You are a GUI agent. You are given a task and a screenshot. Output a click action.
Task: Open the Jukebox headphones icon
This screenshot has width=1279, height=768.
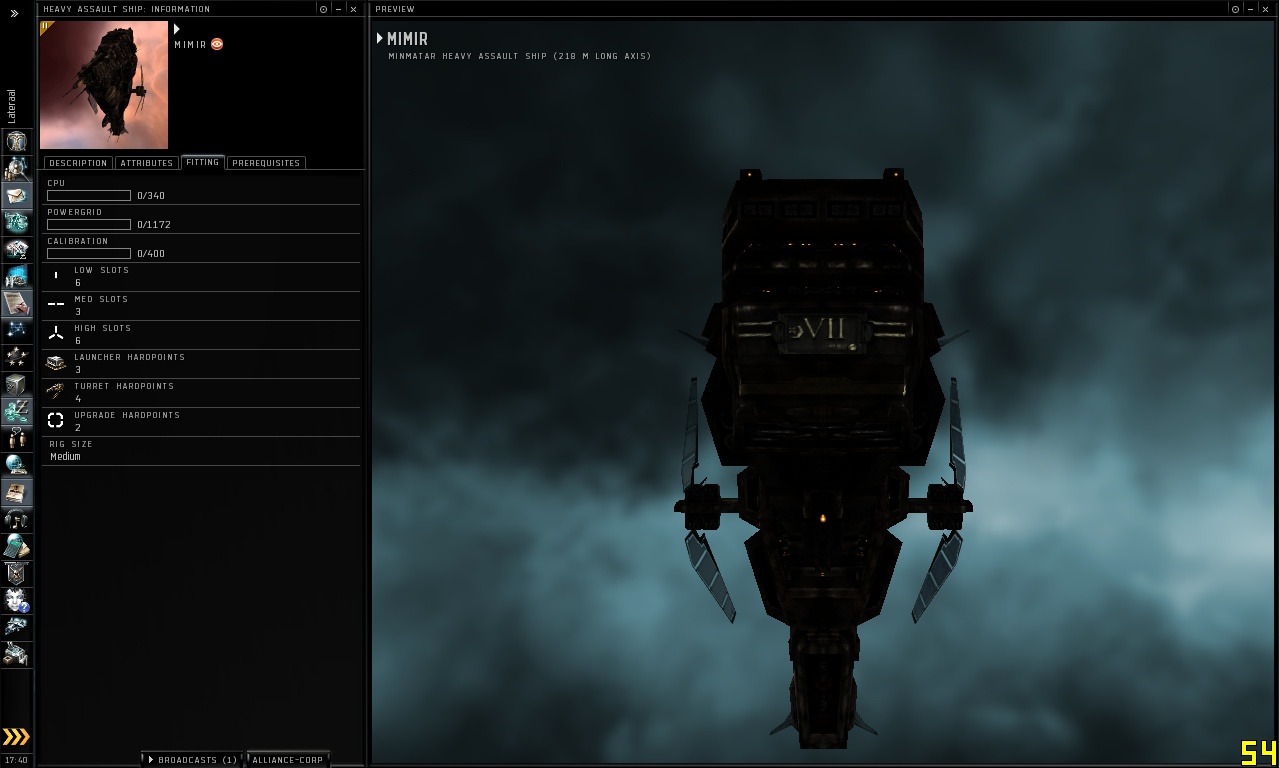tap(16, 519)
